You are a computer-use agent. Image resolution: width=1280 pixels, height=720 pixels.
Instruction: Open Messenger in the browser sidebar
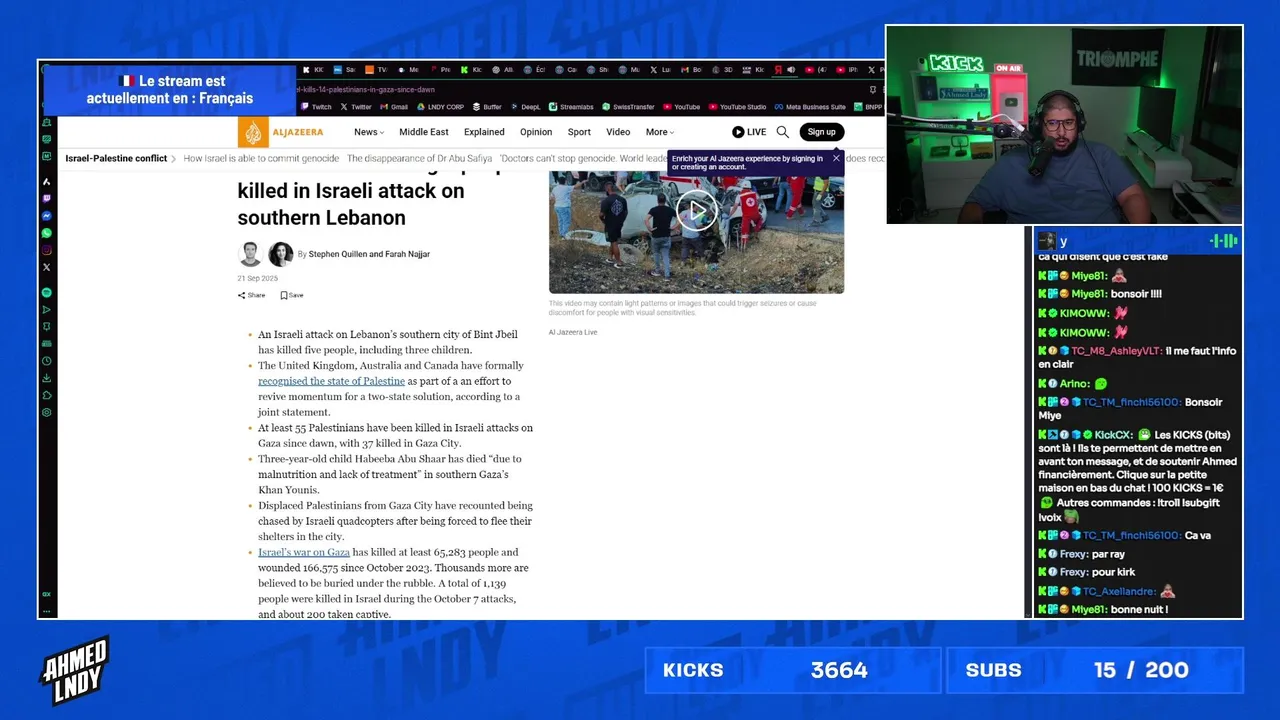click(47, 216)
